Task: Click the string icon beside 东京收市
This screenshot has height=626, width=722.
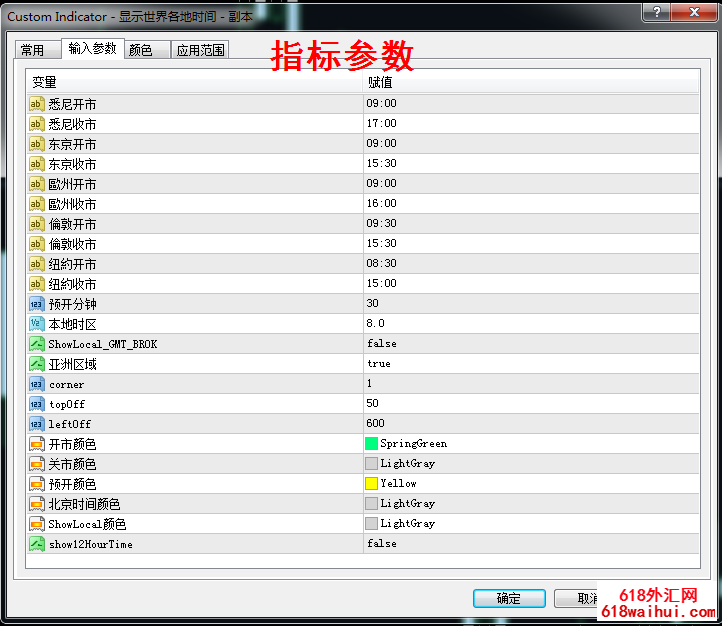Action: [x=36, y=164]
